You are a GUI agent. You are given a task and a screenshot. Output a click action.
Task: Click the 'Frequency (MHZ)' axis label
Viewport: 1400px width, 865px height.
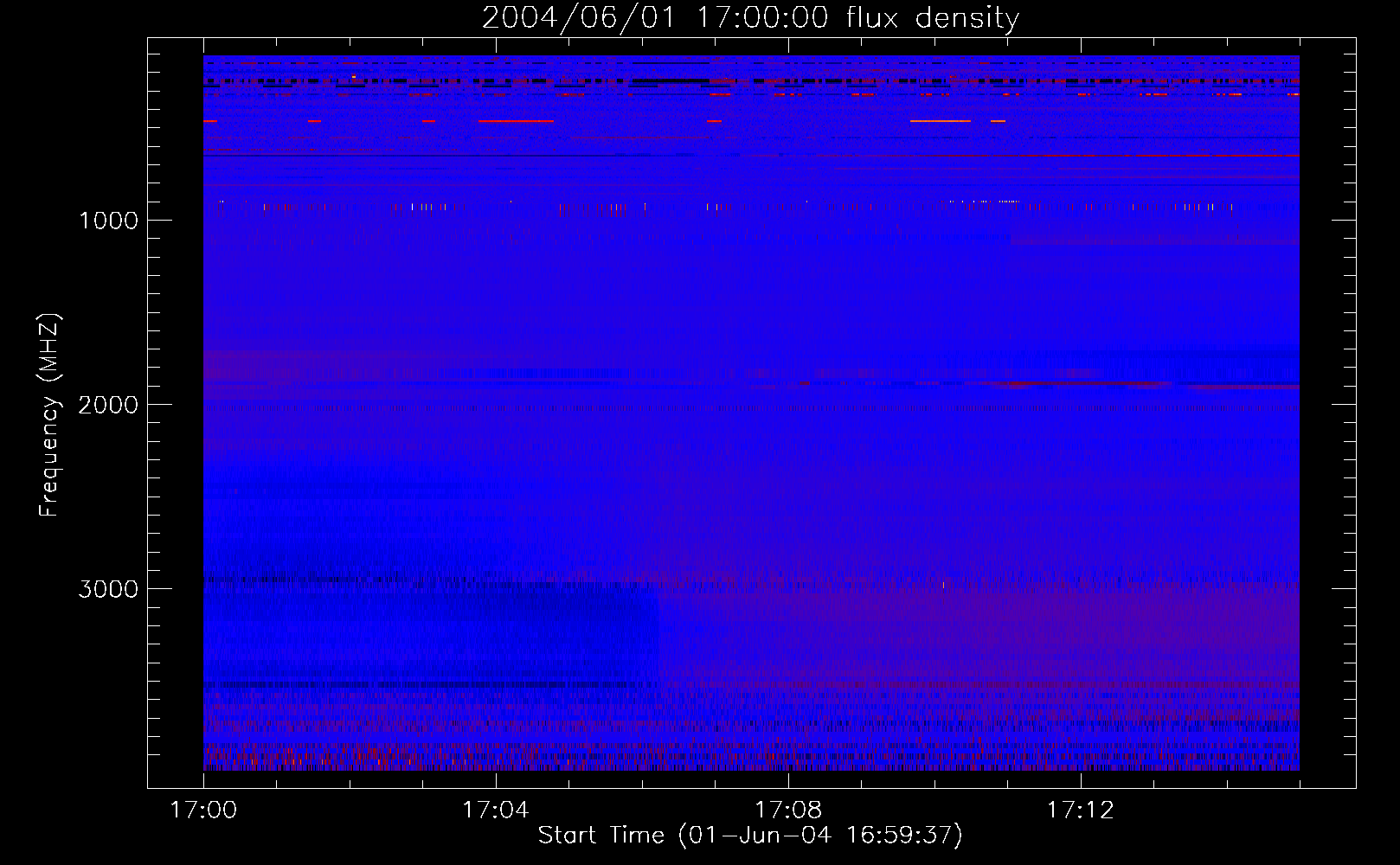tap(49, 415)
